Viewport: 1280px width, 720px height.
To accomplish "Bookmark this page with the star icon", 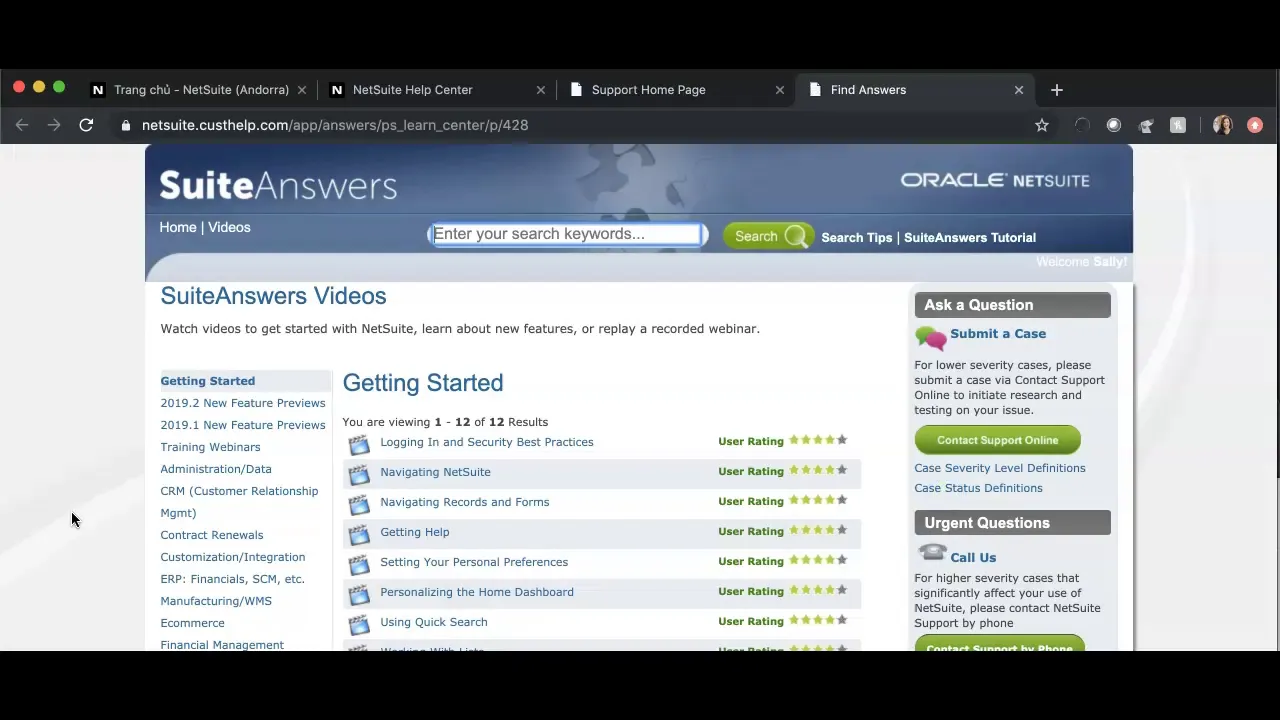I will (1042, 125).
